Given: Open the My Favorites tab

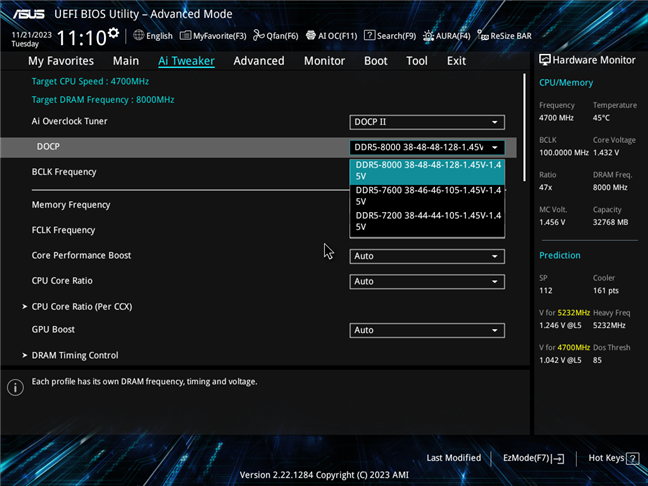Looking at the screenshot, I should tap(61, 61).
